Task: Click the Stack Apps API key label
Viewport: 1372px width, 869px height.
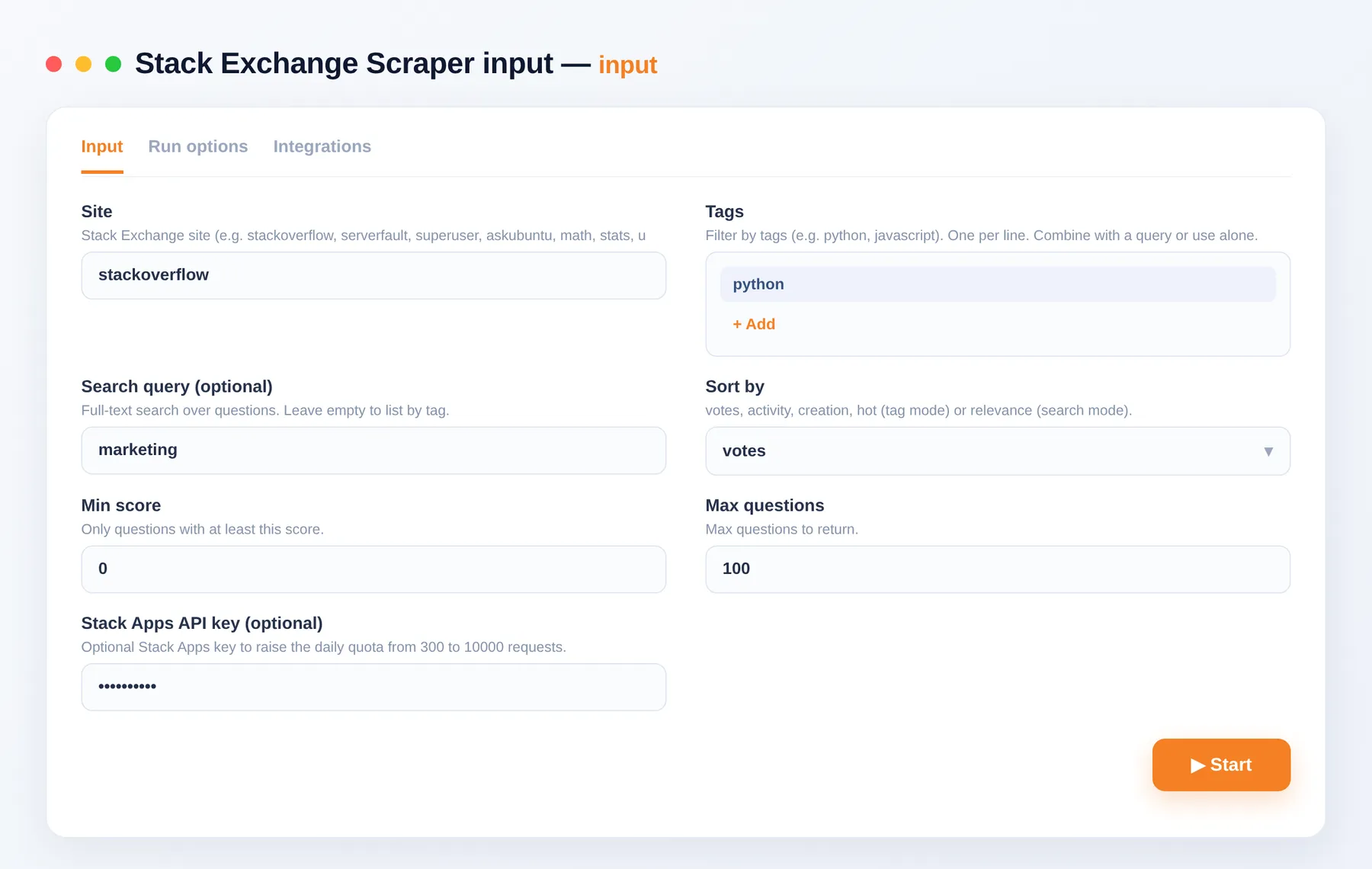Action: click(202, 623)
